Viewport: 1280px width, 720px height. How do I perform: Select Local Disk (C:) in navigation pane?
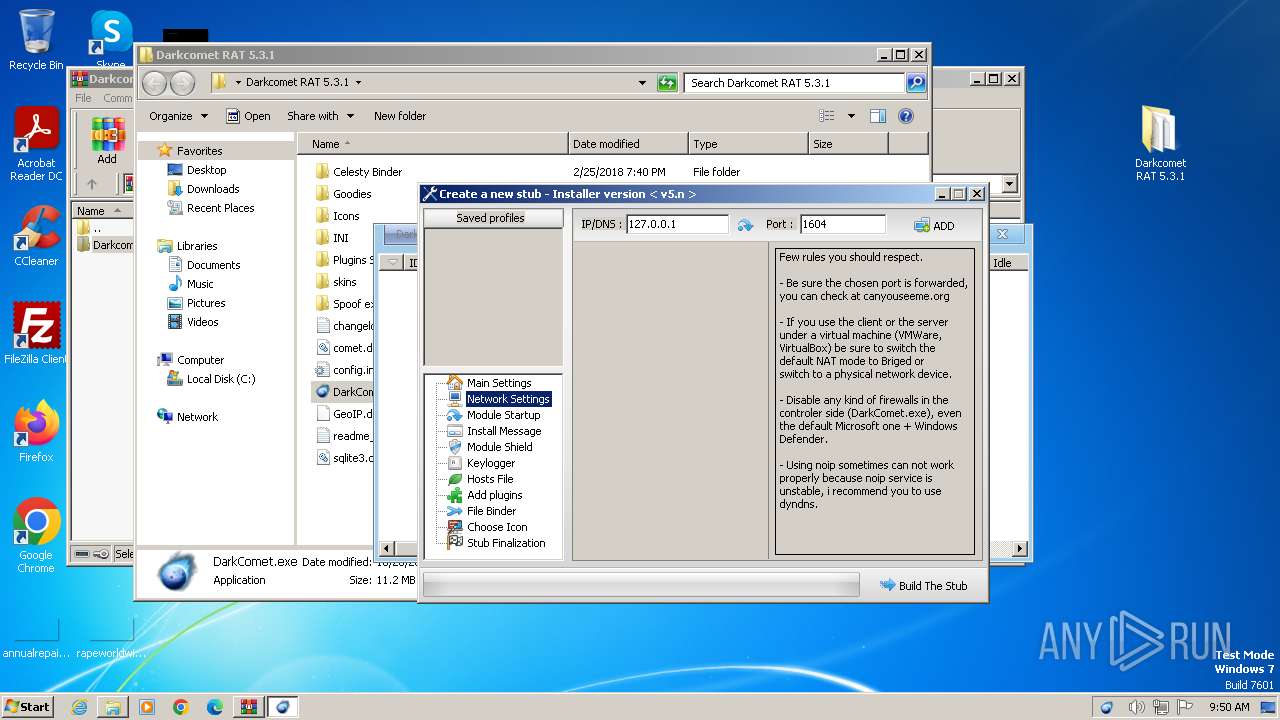click(x=220, y=379)
